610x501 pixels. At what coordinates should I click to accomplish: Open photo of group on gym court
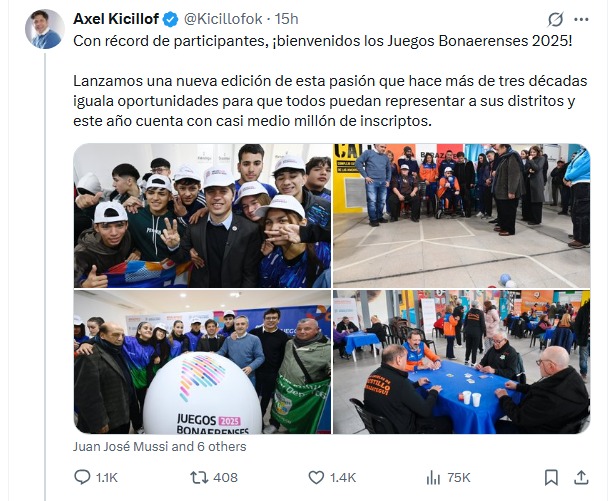[461, 215]
